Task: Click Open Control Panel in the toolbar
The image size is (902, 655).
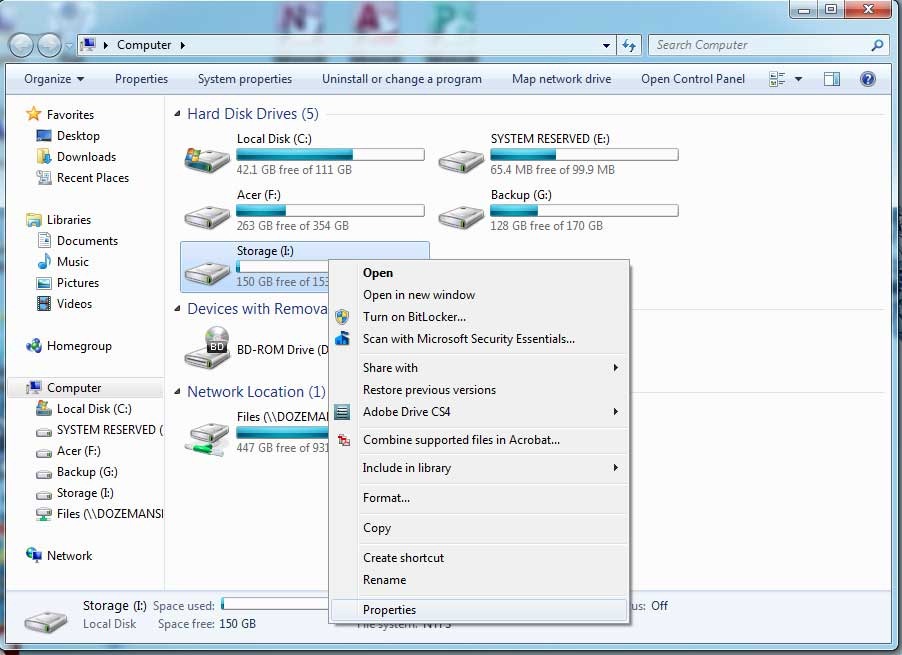Action: pyautogui.click(x=693, y=79)
